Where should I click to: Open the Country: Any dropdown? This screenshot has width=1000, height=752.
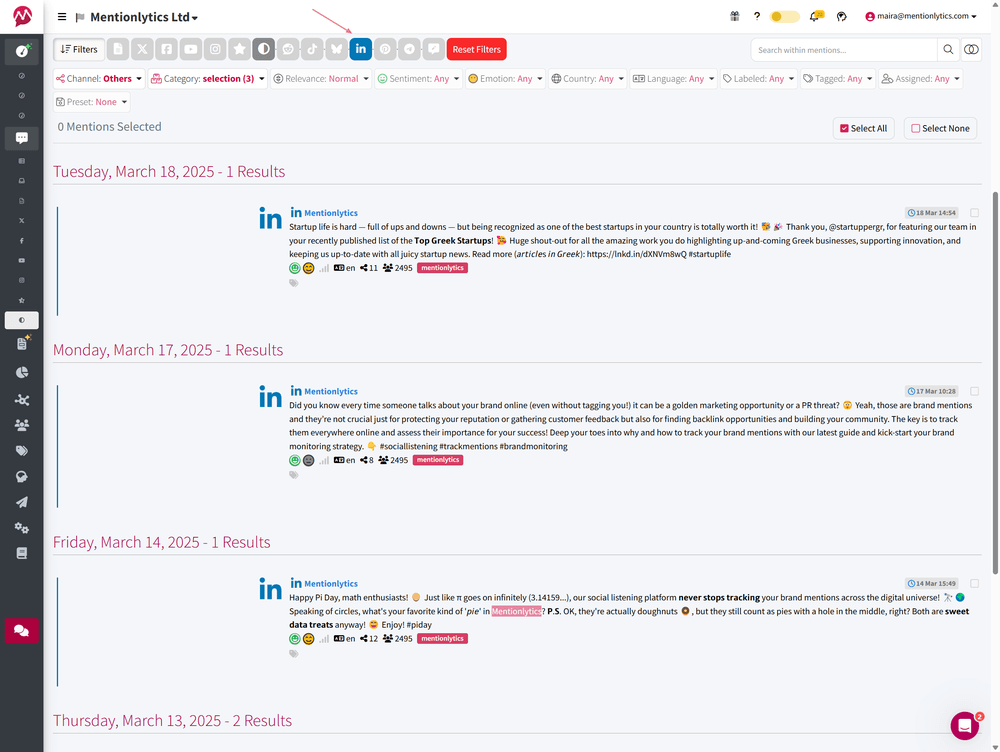coord(587,78)
